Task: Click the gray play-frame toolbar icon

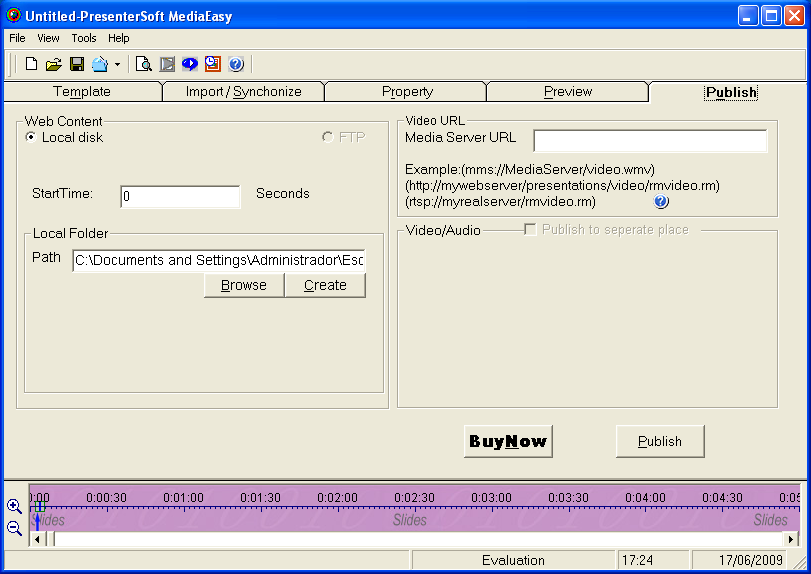Action: pos(167,64)
